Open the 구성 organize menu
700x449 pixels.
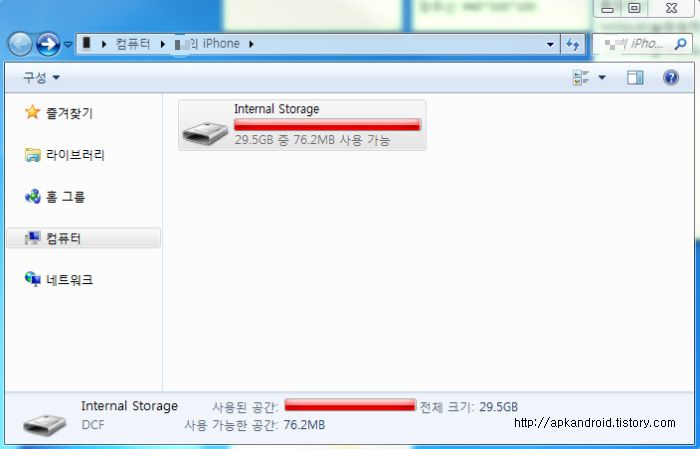click(x=41, y=78)
